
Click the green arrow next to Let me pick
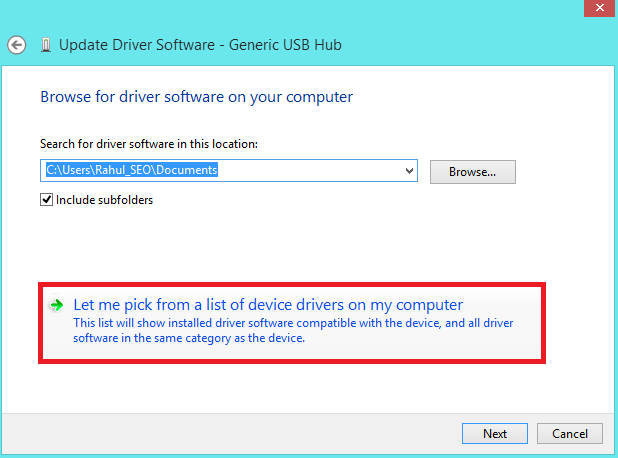[57, 304]
